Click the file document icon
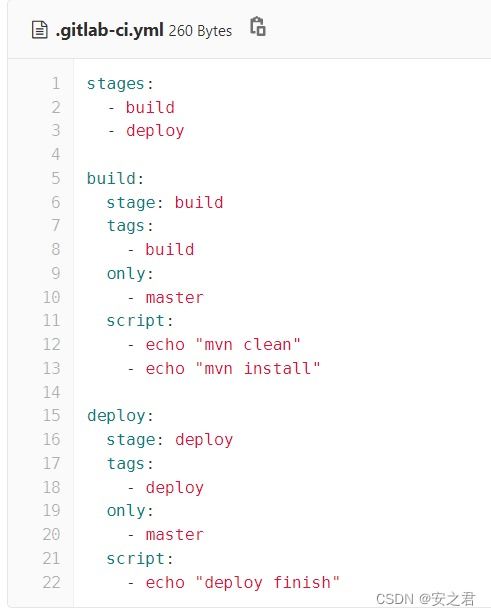This screenshot has width=491, height=616. pos(39,30)
